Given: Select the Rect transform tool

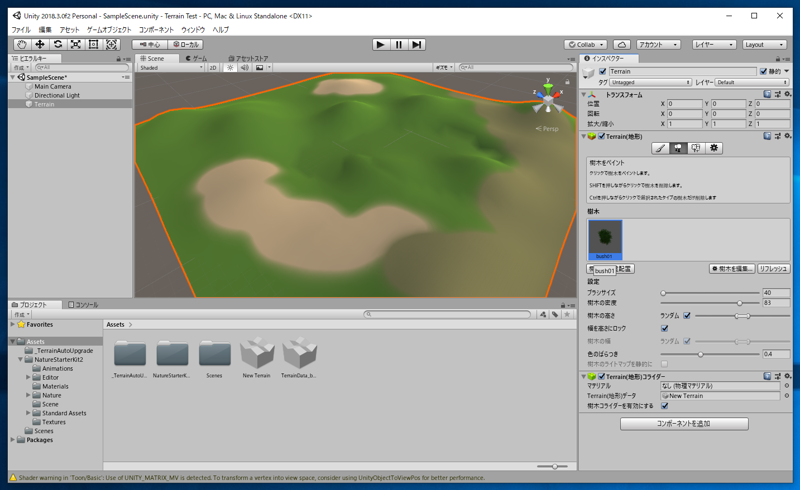Looking at the screenshot, I should 93,44.
